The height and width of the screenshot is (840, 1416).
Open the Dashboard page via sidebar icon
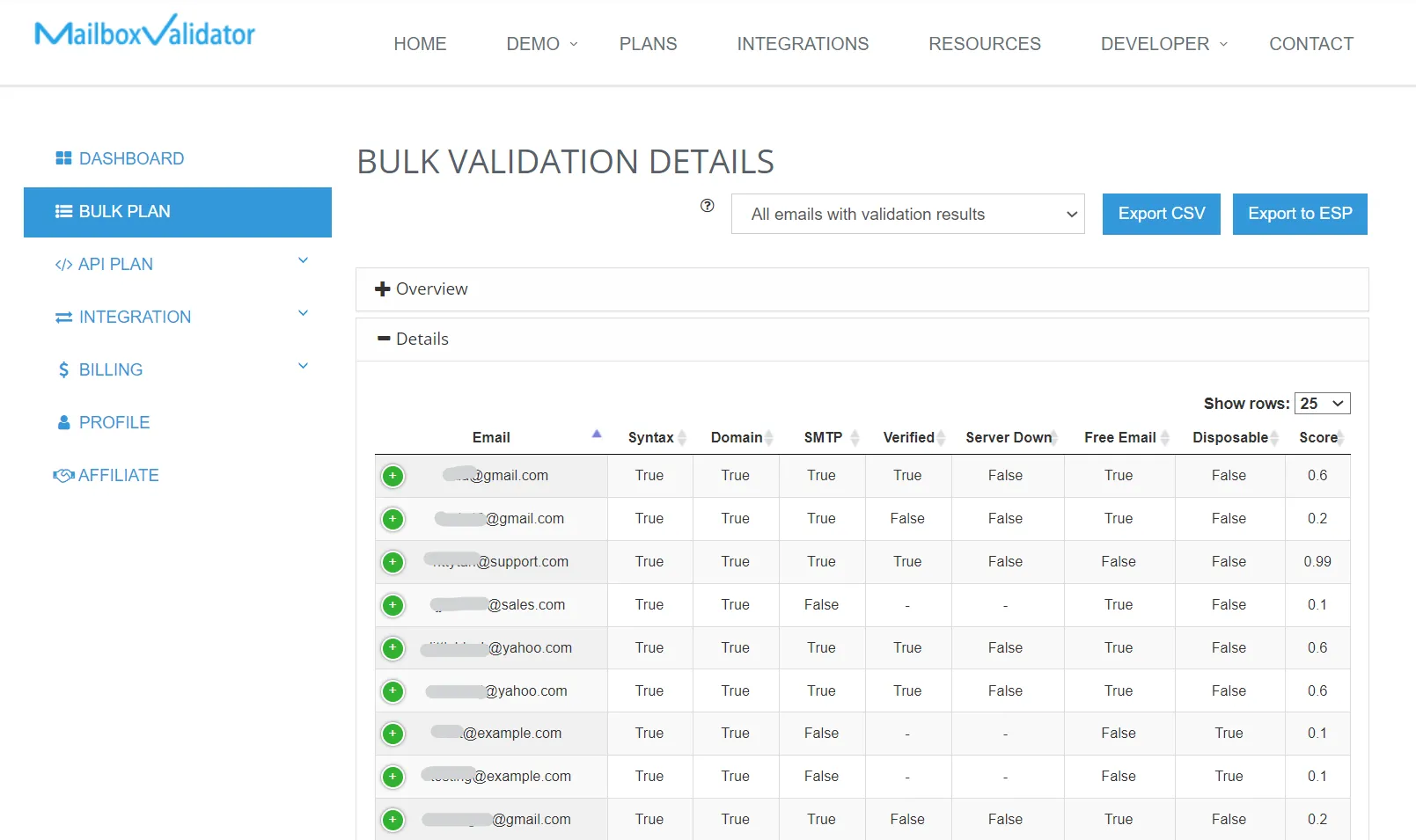(63, 158)
